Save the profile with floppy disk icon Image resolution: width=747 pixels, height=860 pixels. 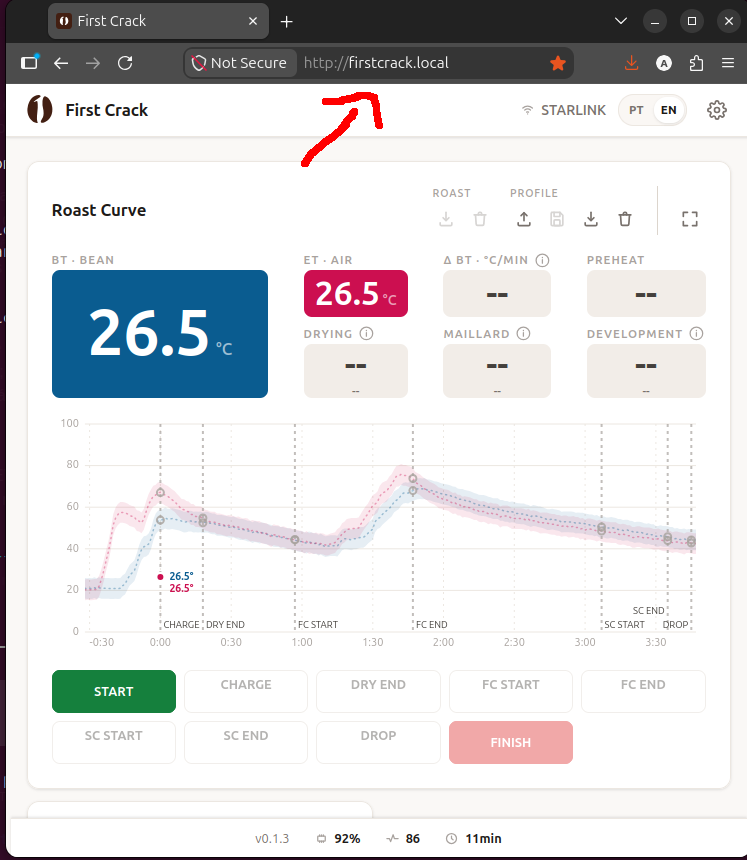pos(557,219)
